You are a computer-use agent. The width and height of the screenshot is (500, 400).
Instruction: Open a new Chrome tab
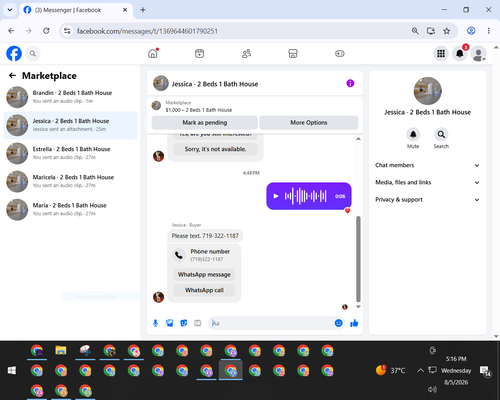tap(143, 10)
